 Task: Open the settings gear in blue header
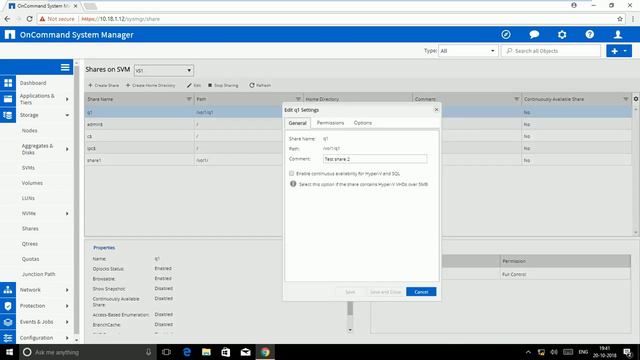click(x=562, y=35)
